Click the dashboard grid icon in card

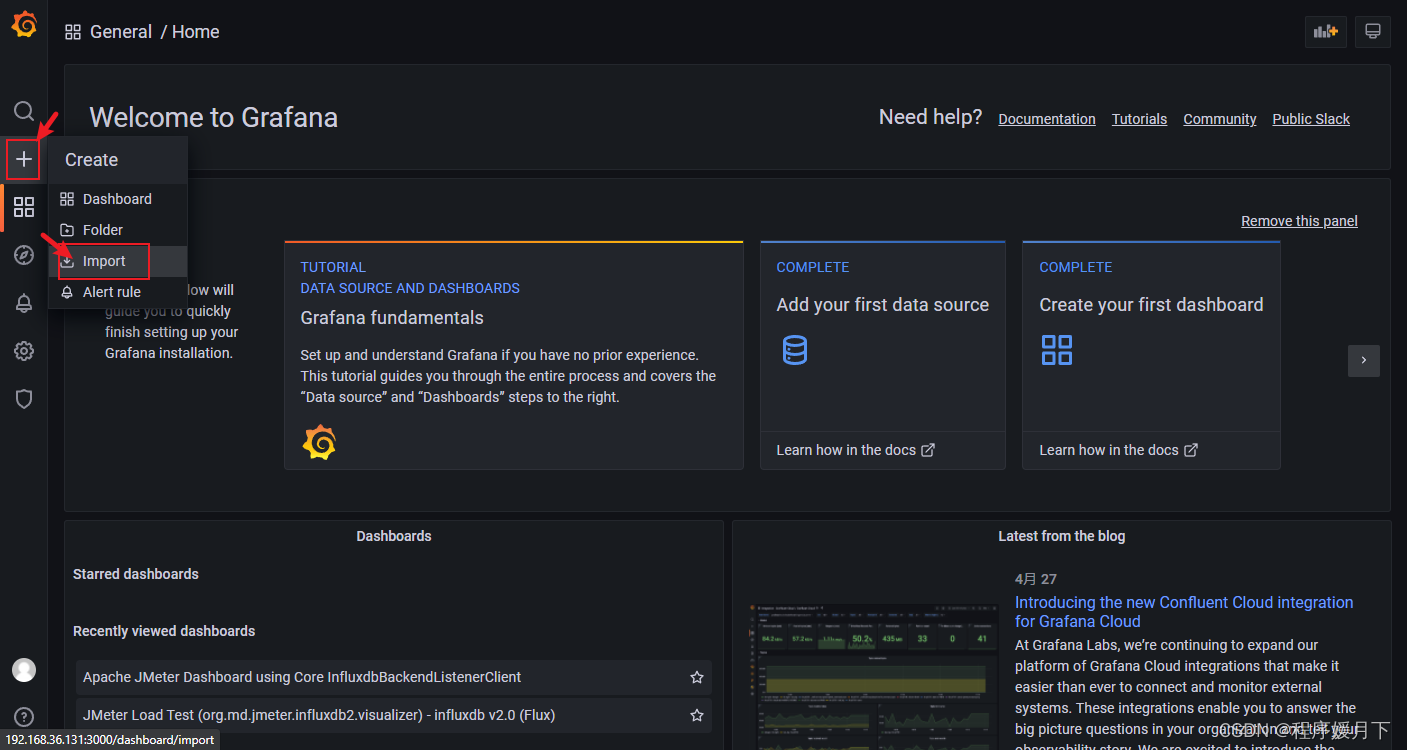1057,350
